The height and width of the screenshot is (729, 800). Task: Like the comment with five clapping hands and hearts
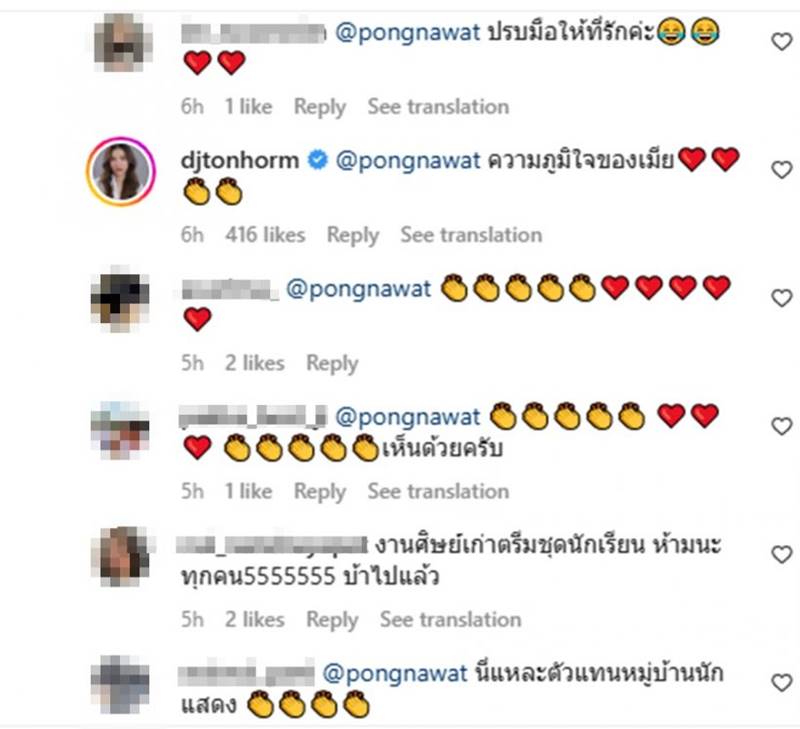(x=781, y=298)
